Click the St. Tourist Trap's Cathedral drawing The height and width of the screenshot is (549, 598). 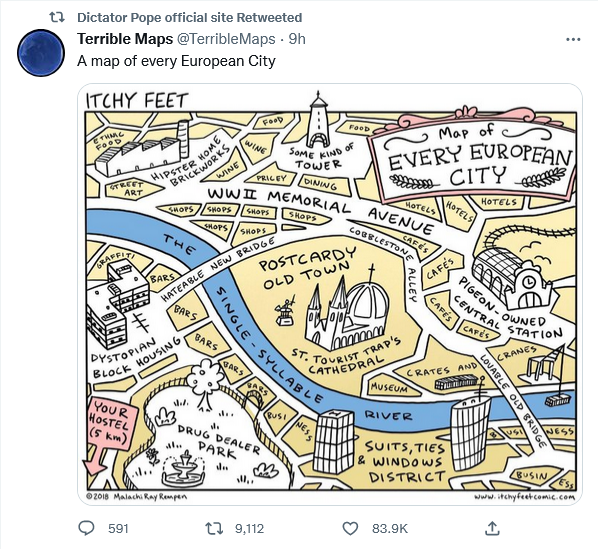coord(345,311)
